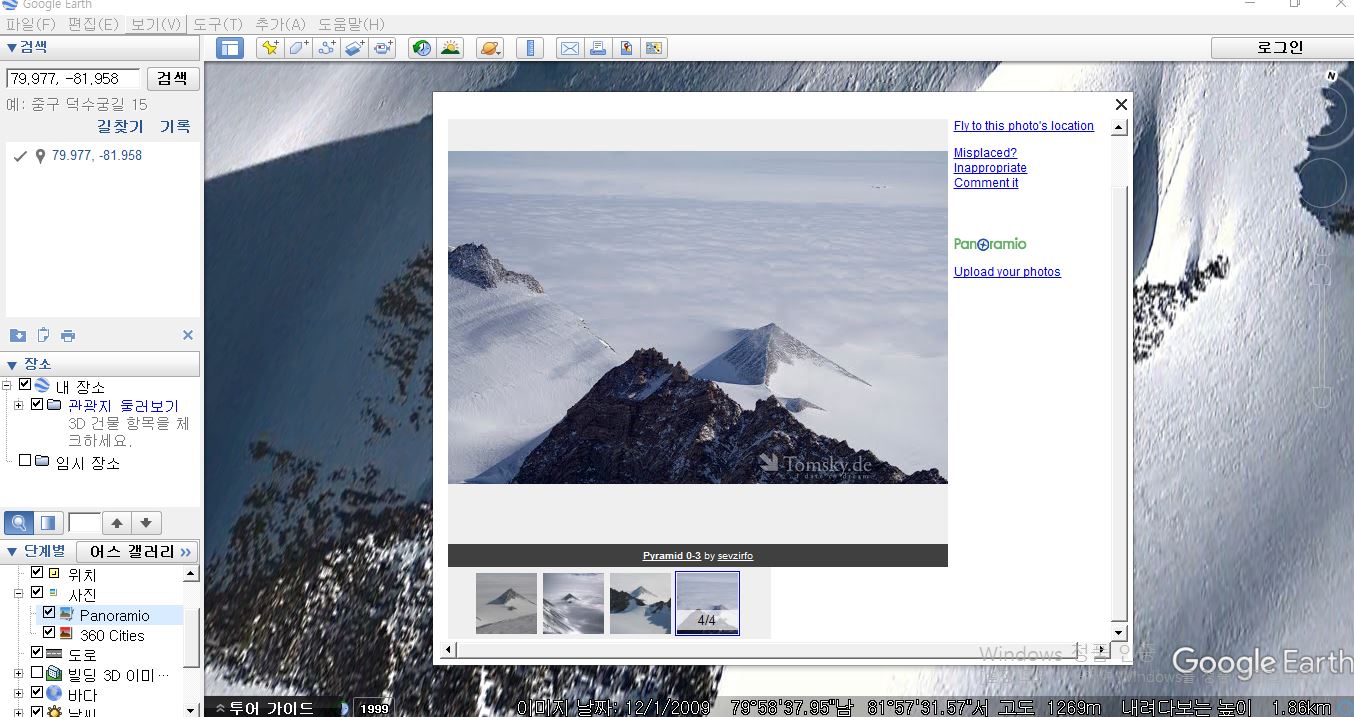Show historical imagery clock icon
Screen dimensions: 1354x717
(x=422, y=48)
